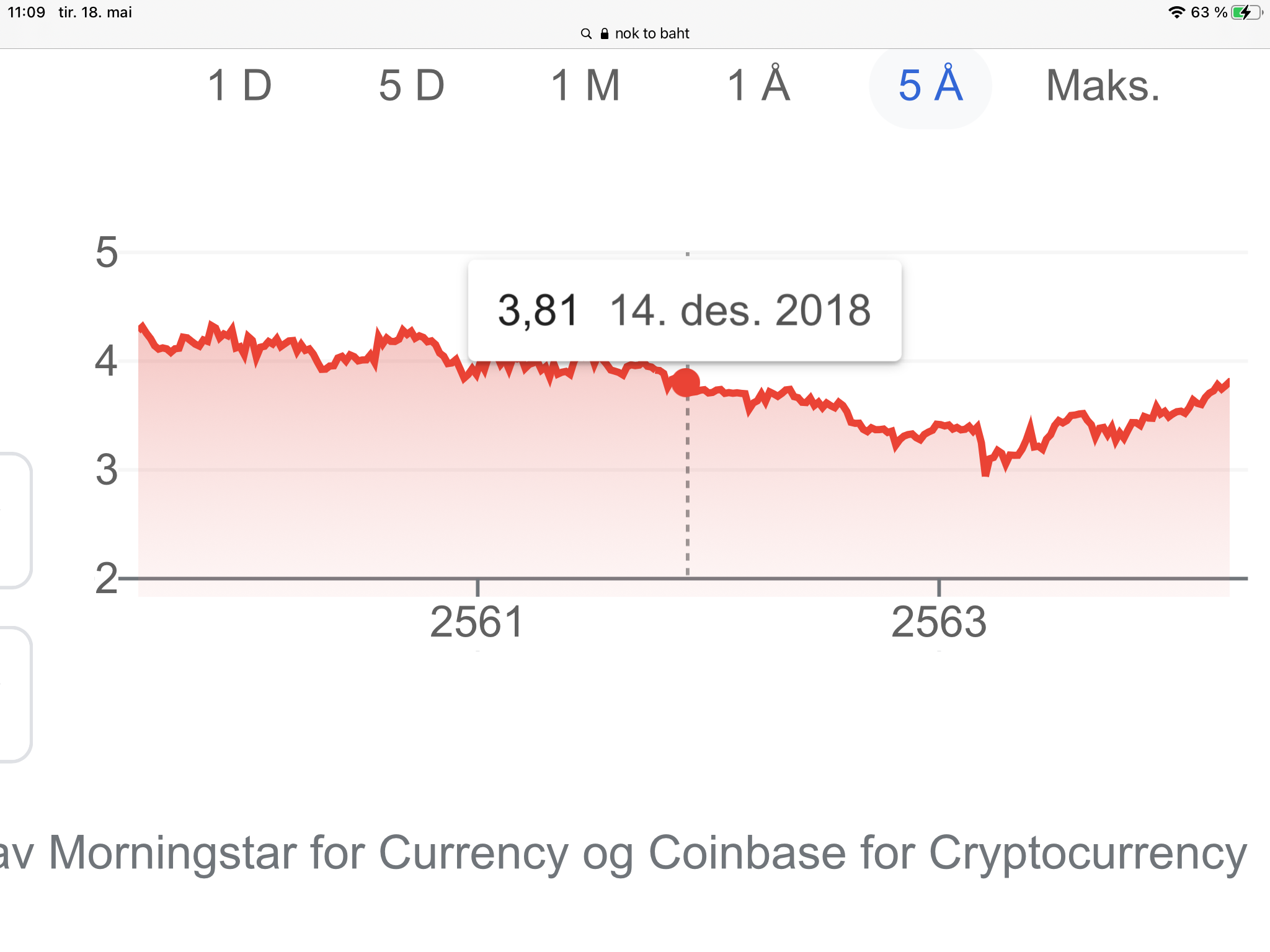The image size is (1270, 952).
Task: Tap the Wi-Fi status icon
Action: (1176, 12)
